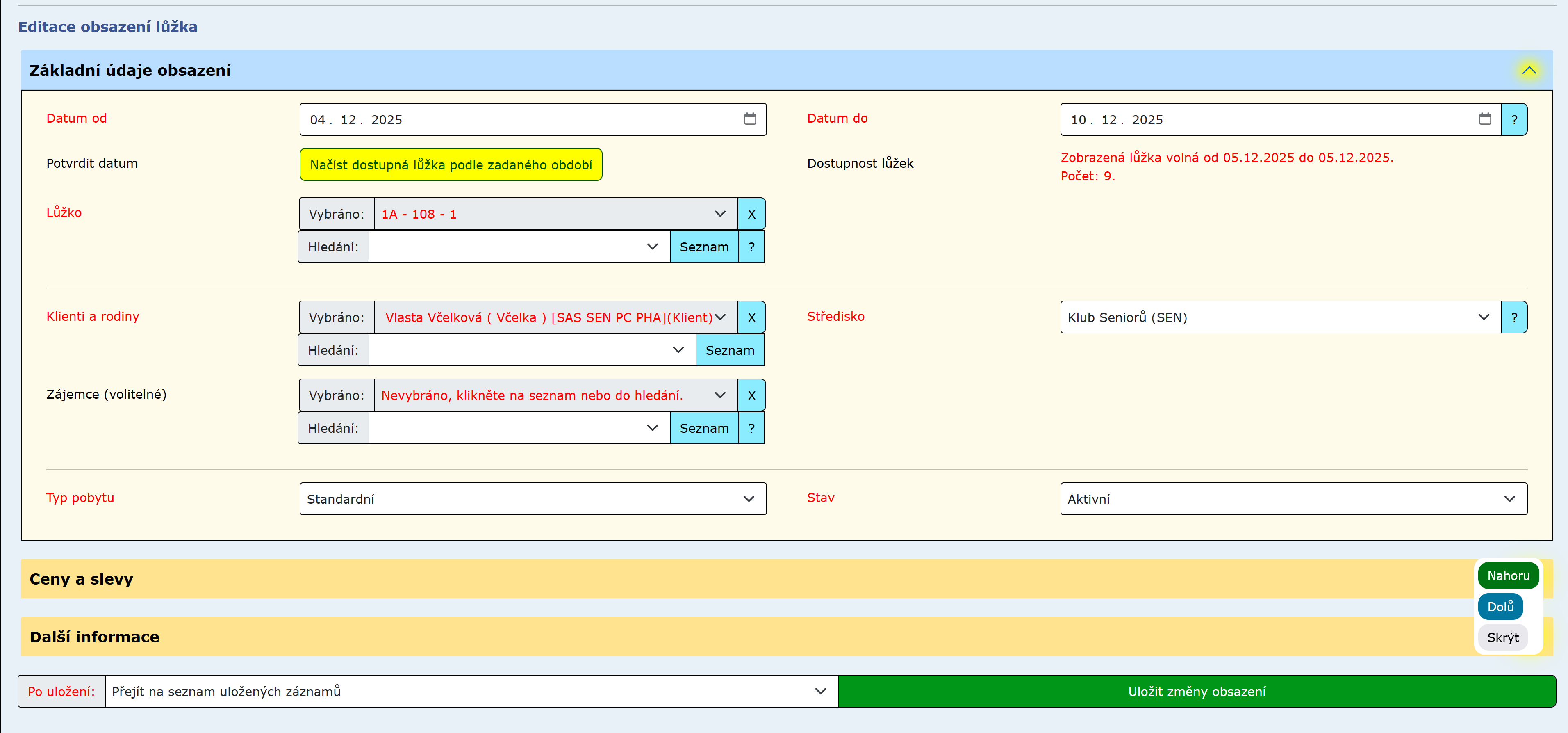The image size is (1568, 733).
Task: Collapse Základní údaje obsazení section
Action: pyautogui.click(x=1528, y=71)
